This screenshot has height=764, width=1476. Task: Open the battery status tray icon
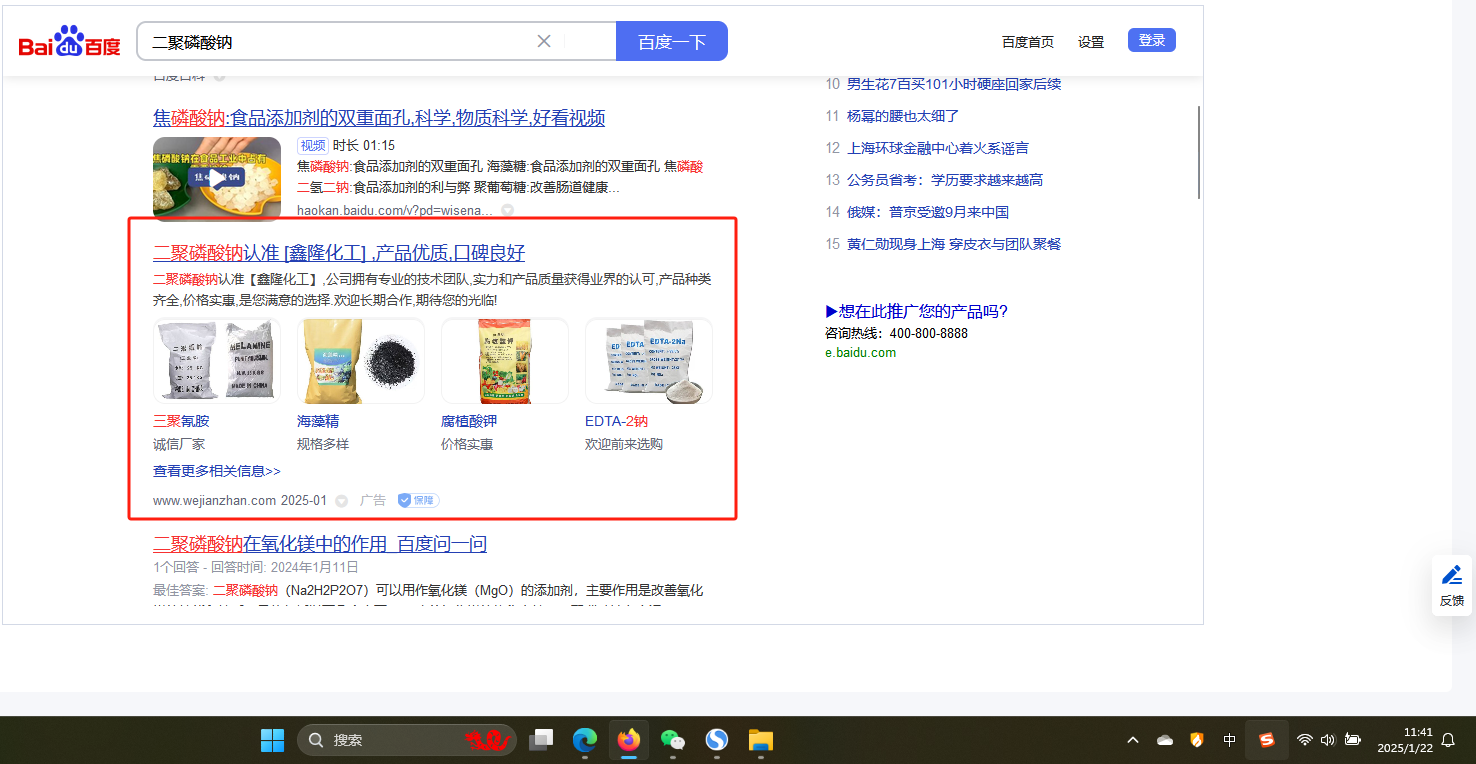tap(1353, 740)
